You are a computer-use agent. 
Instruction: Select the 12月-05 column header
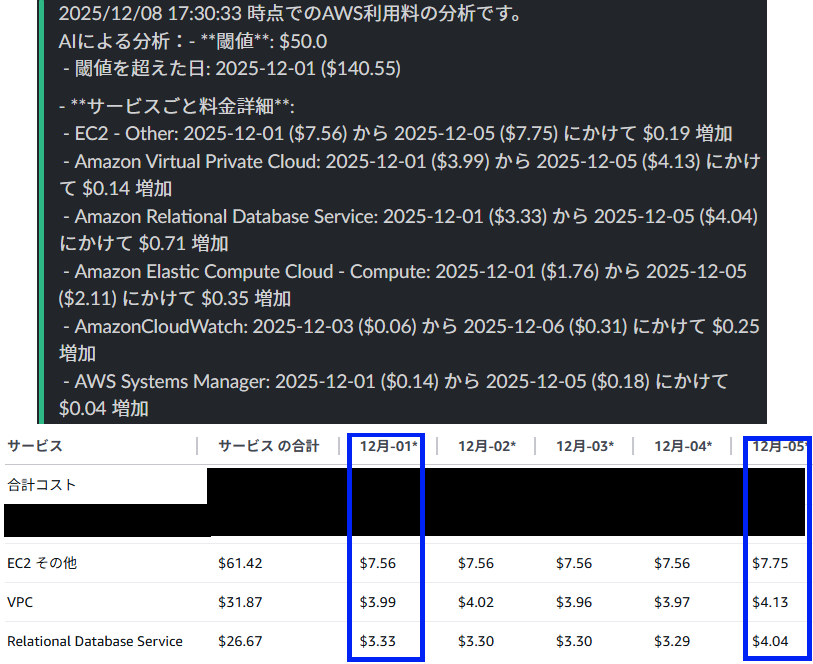pos(778,446)
